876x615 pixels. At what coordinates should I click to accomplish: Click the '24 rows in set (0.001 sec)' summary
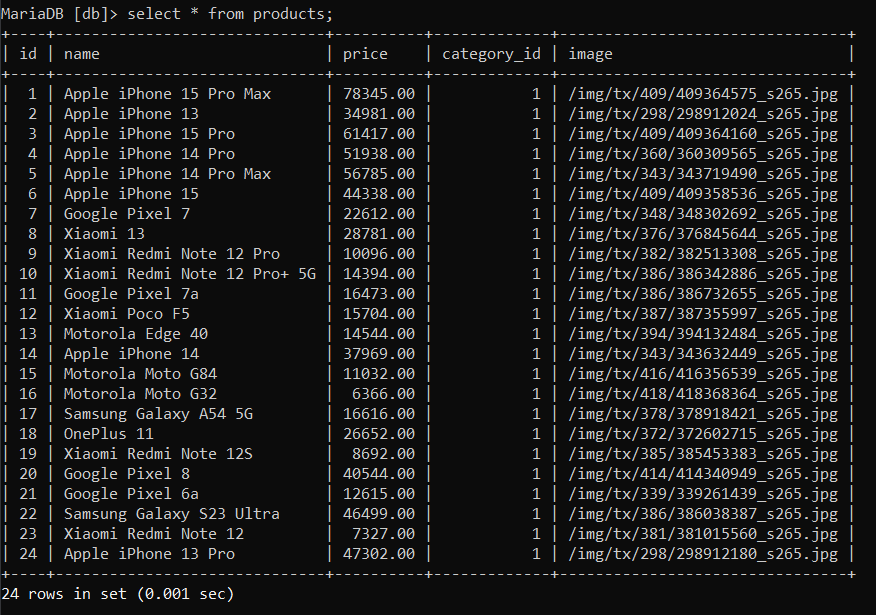pos(117,594)
